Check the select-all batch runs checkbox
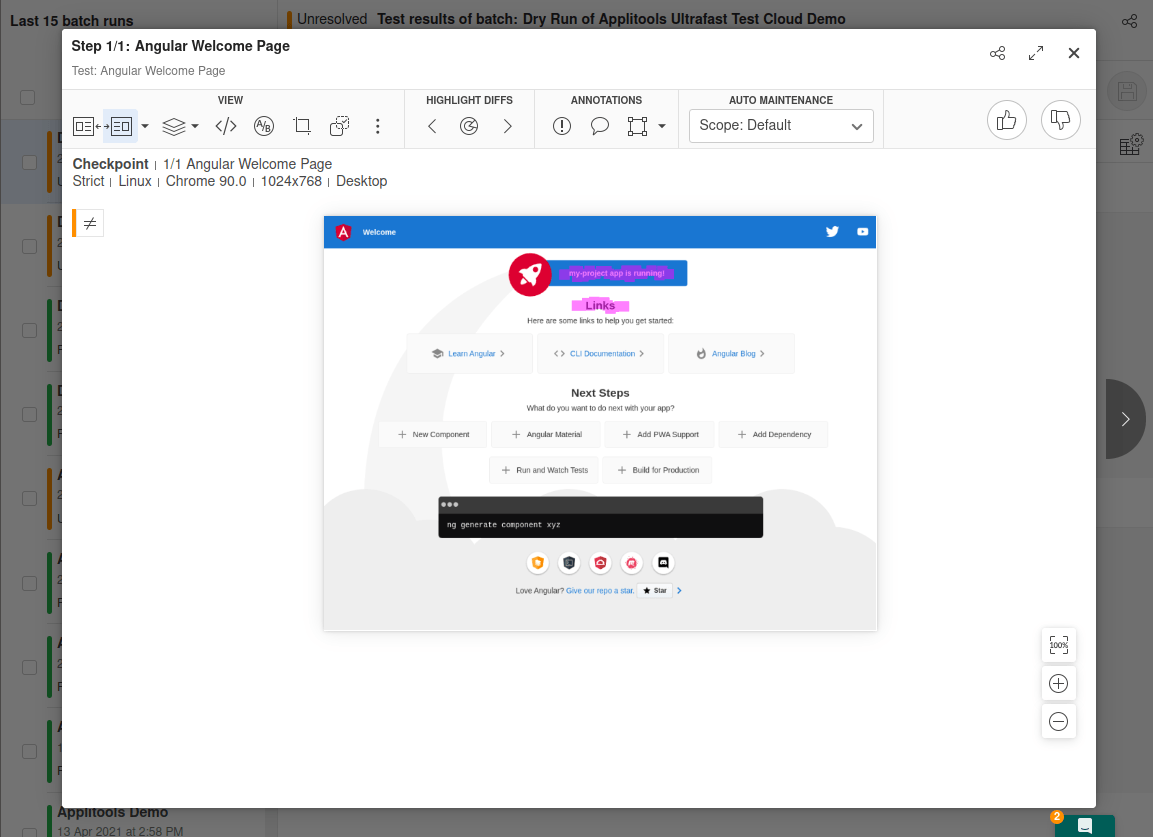Screen dimensions: 1153x837 coord(28,97)
